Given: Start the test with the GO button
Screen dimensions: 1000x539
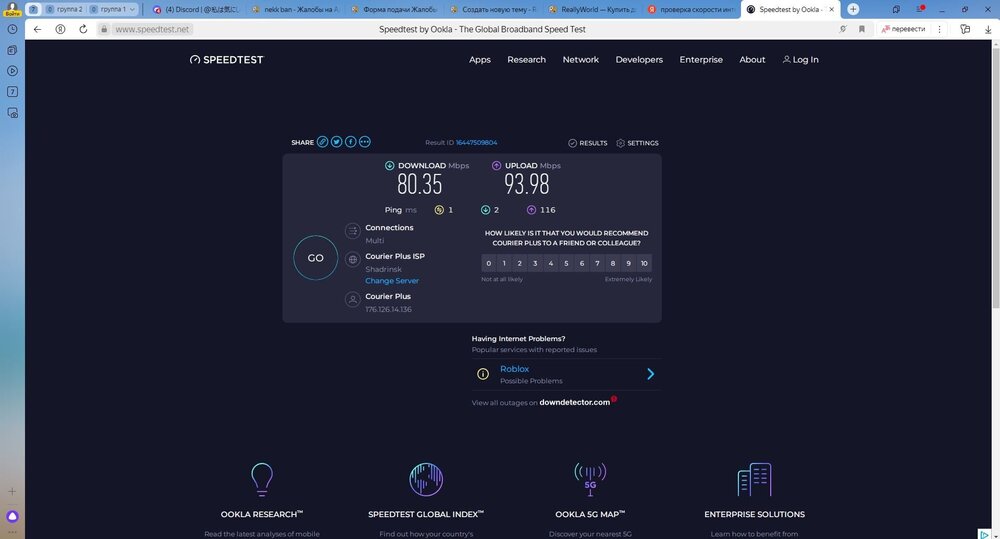Looking at the screenshot, I should [316, 258].
